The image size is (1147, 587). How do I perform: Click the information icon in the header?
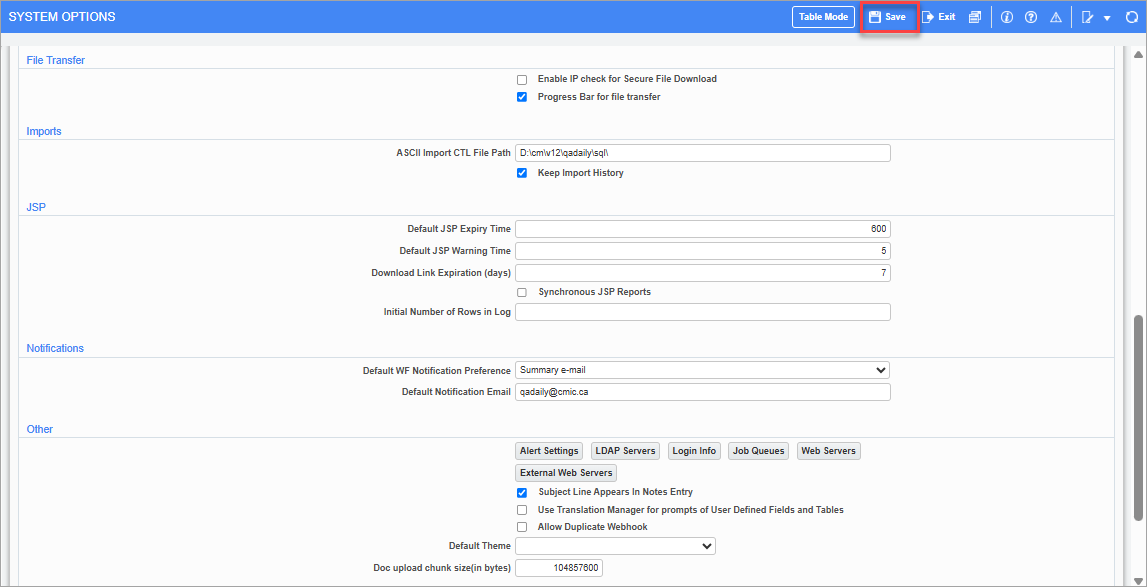(x=1006, y=16)
